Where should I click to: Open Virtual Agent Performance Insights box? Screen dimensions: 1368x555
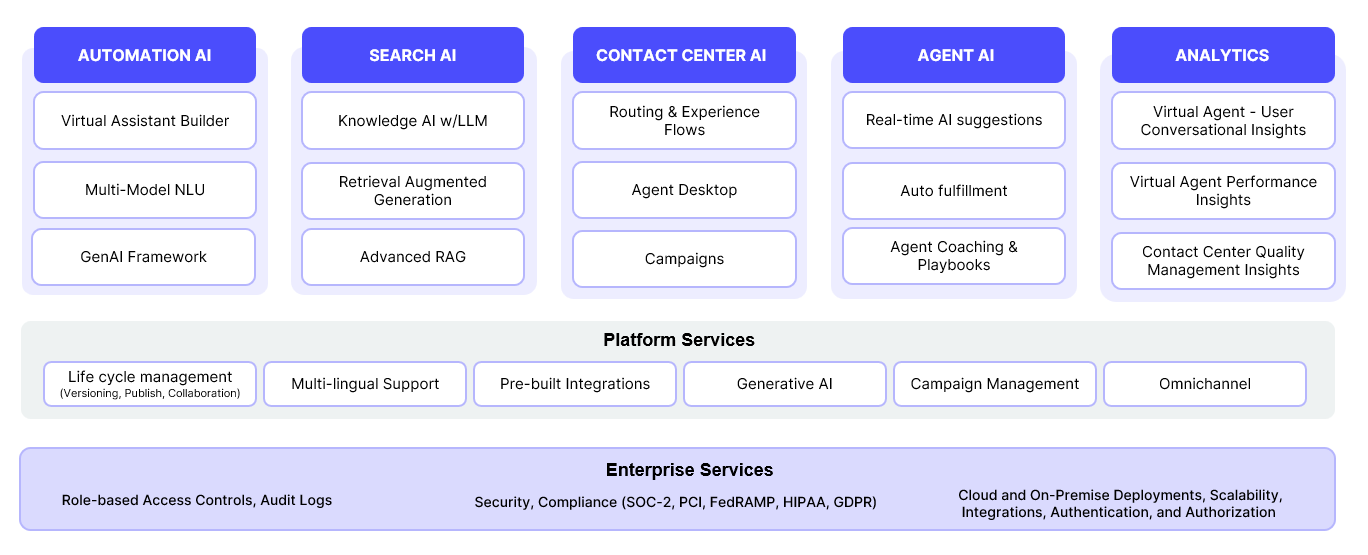point(1223,191)
